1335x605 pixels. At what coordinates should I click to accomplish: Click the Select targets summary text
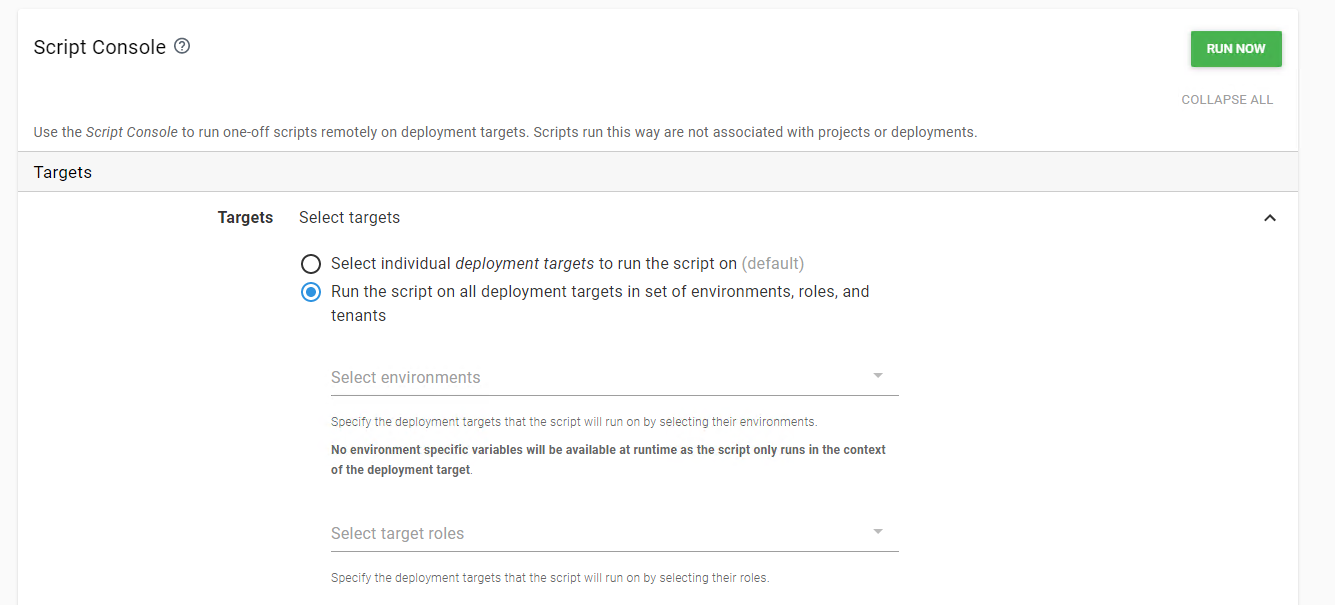(x=349, y=217)
